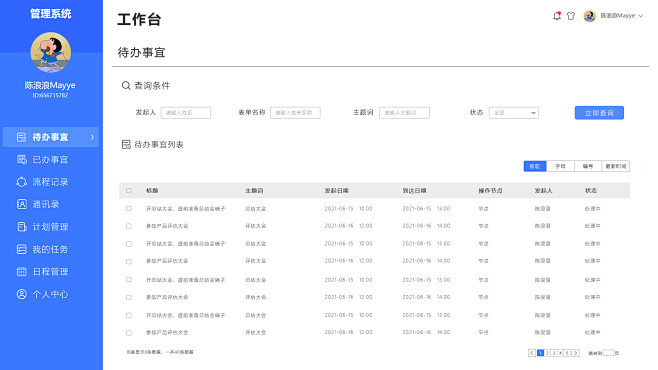The width and height of the screenshot is (658, 370).
Task: Check the first table row's checkbox
Action: tap(129, 208)
